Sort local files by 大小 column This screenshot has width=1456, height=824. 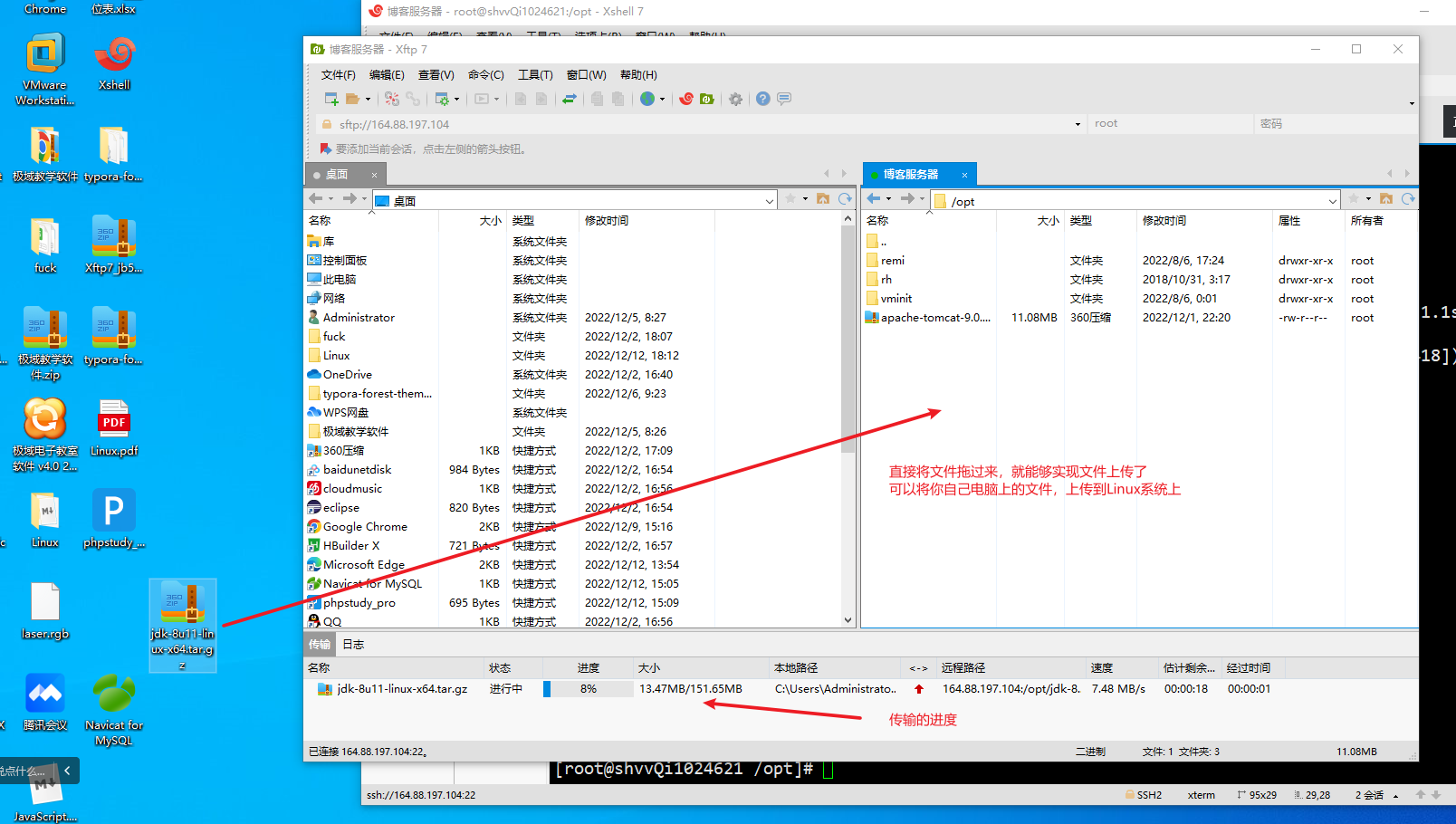coord(473,221)
